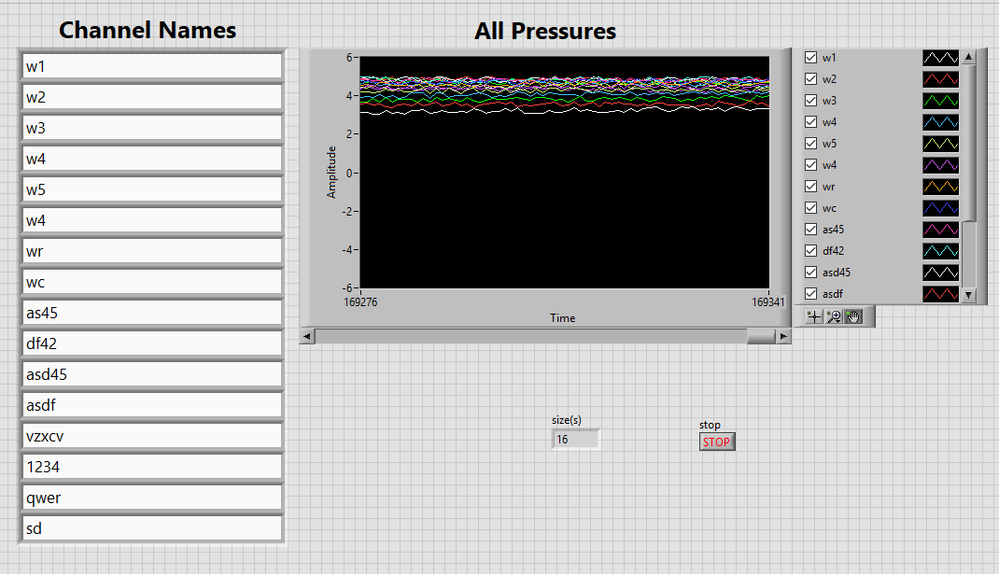Click the w2 channel name field
The image size is (999, 574).
click(x=152, y=97)
